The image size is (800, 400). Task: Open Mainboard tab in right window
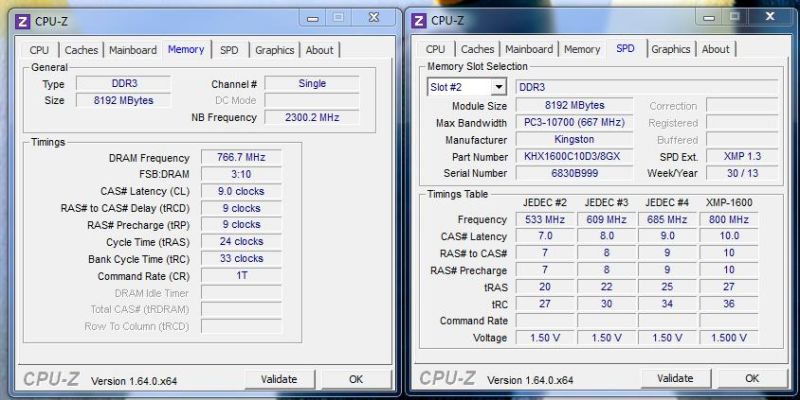pos(529,49)
